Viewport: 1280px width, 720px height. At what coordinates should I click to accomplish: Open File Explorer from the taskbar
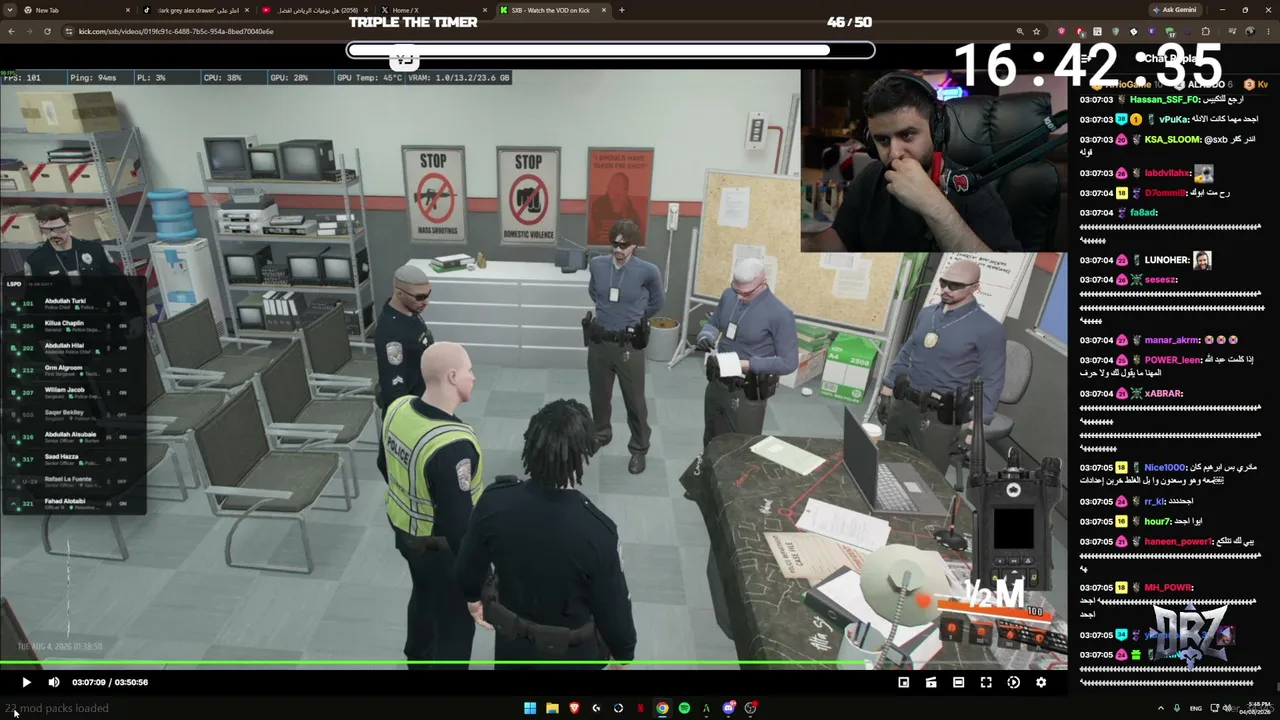pos(552,708)
